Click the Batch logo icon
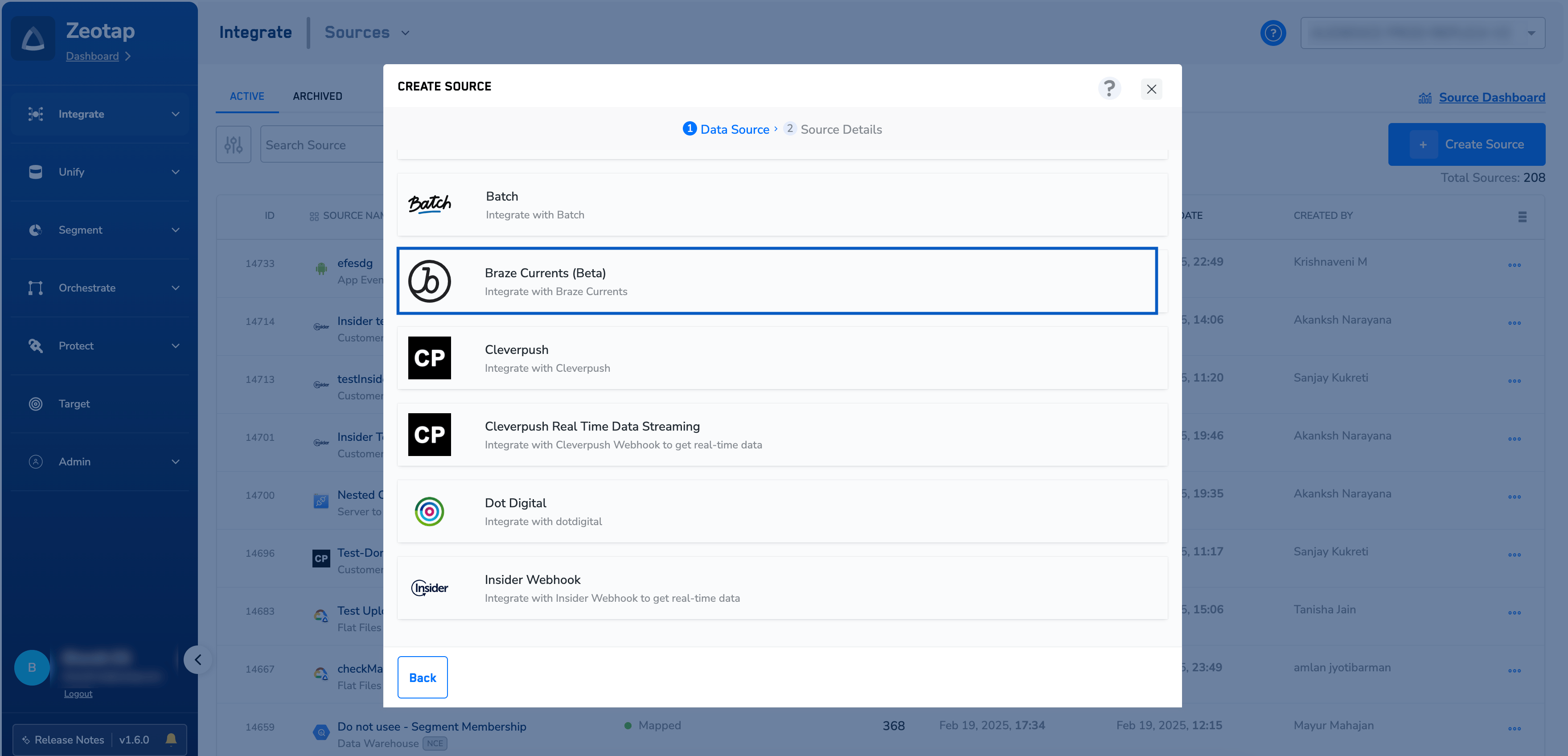Screen dimensions: 1568x756 pyautogui.click(x=429, y=205)
